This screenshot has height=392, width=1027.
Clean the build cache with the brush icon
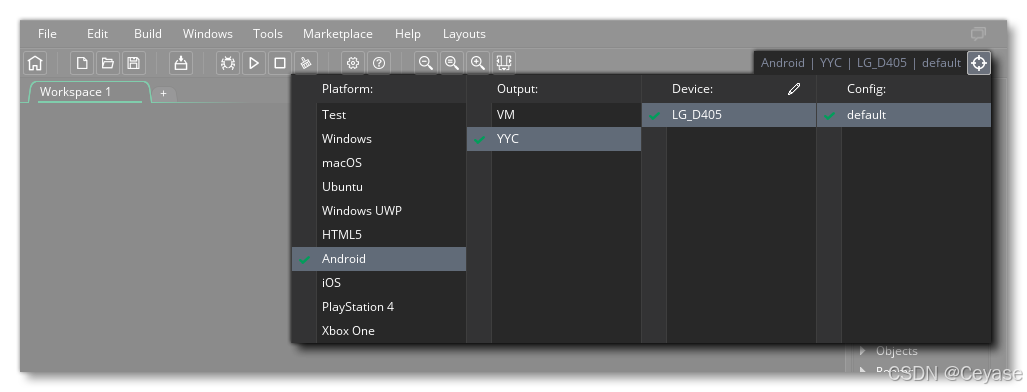[x=305, y=63]
